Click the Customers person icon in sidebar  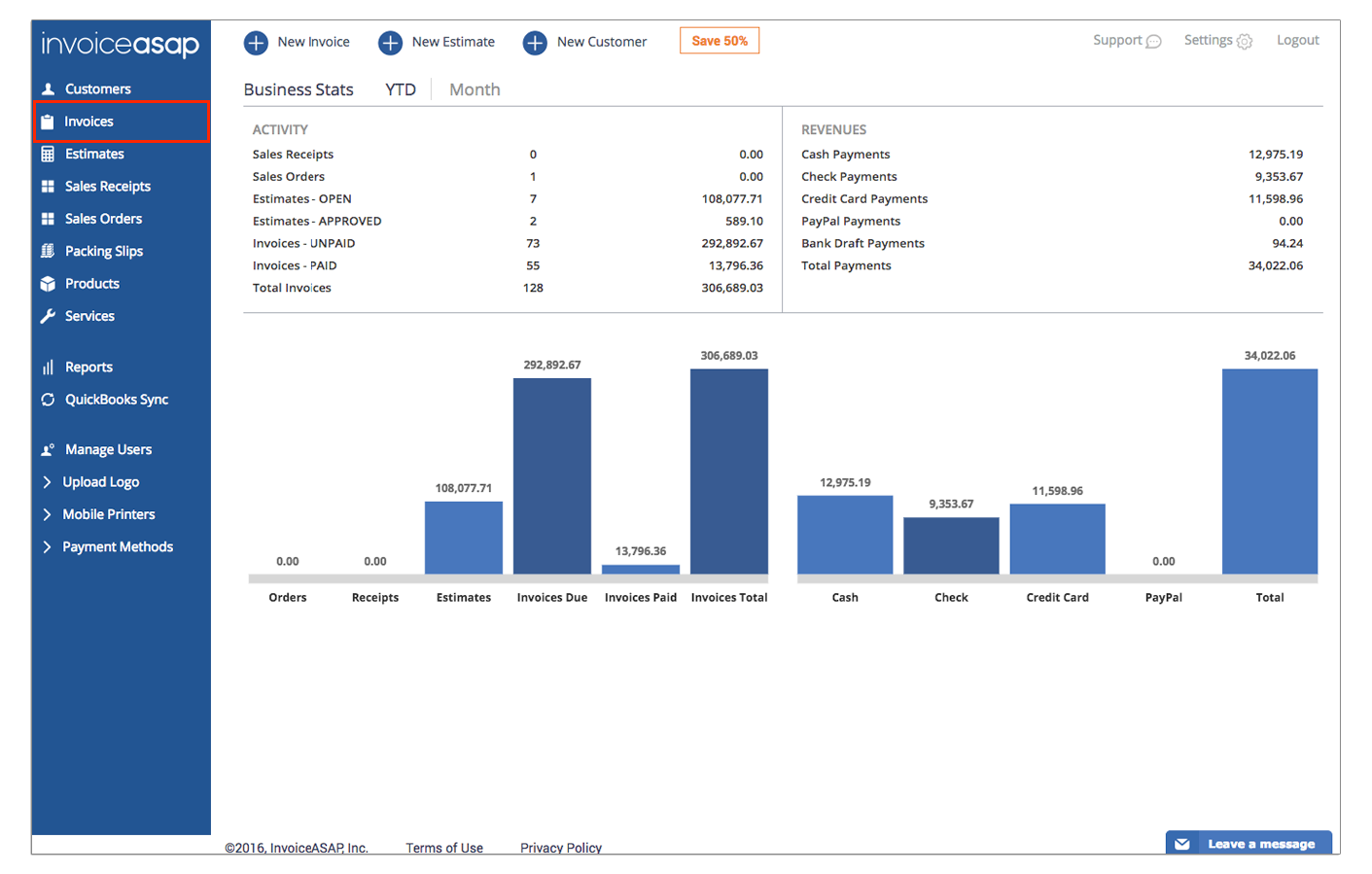tap(48, 88)
